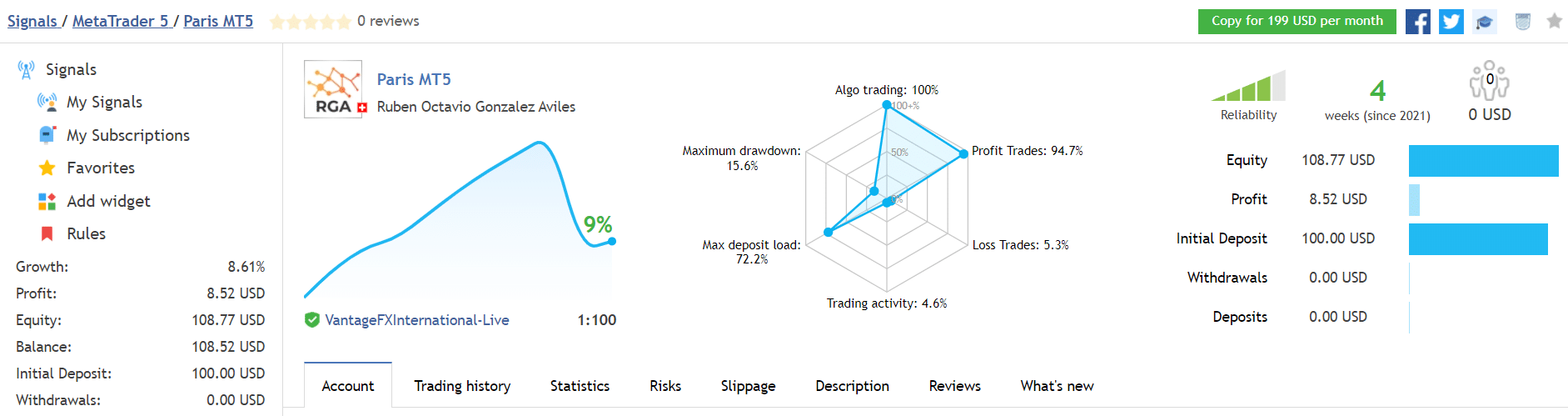Open My Signals in the sidebar
The height and width of the screenshot is (416, 1568).
104,102
